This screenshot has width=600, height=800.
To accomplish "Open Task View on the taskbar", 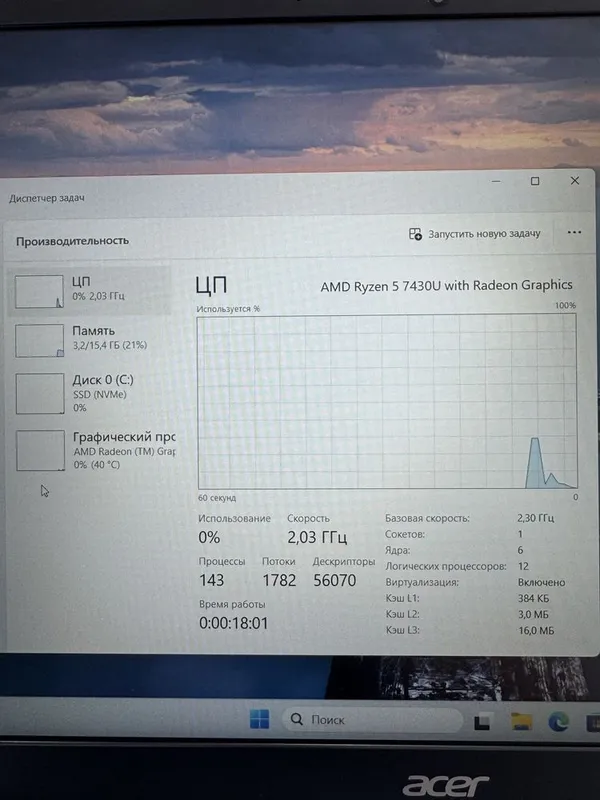I will tap(482, 721).
